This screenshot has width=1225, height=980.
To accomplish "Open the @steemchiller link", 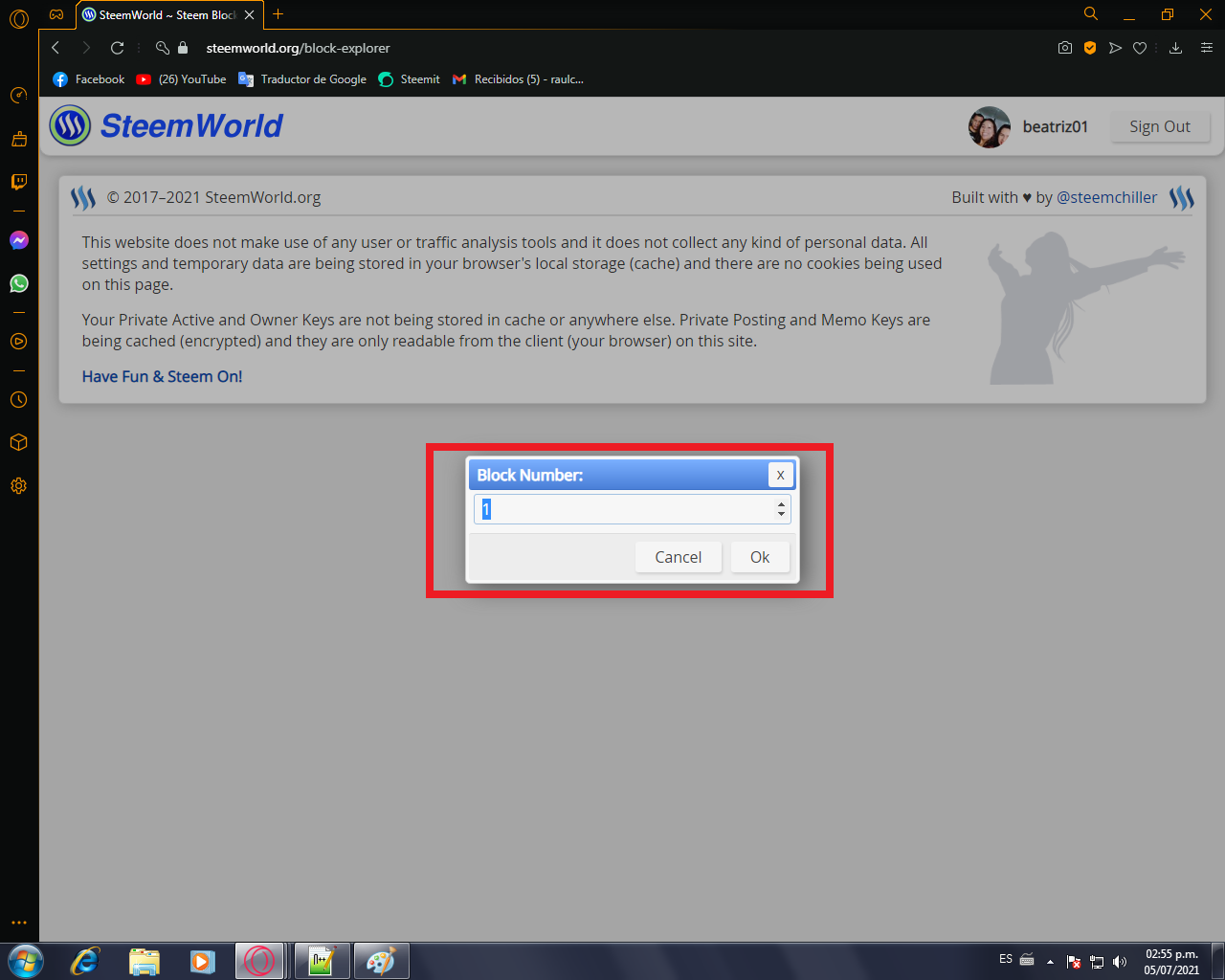I will point(1106,197).
